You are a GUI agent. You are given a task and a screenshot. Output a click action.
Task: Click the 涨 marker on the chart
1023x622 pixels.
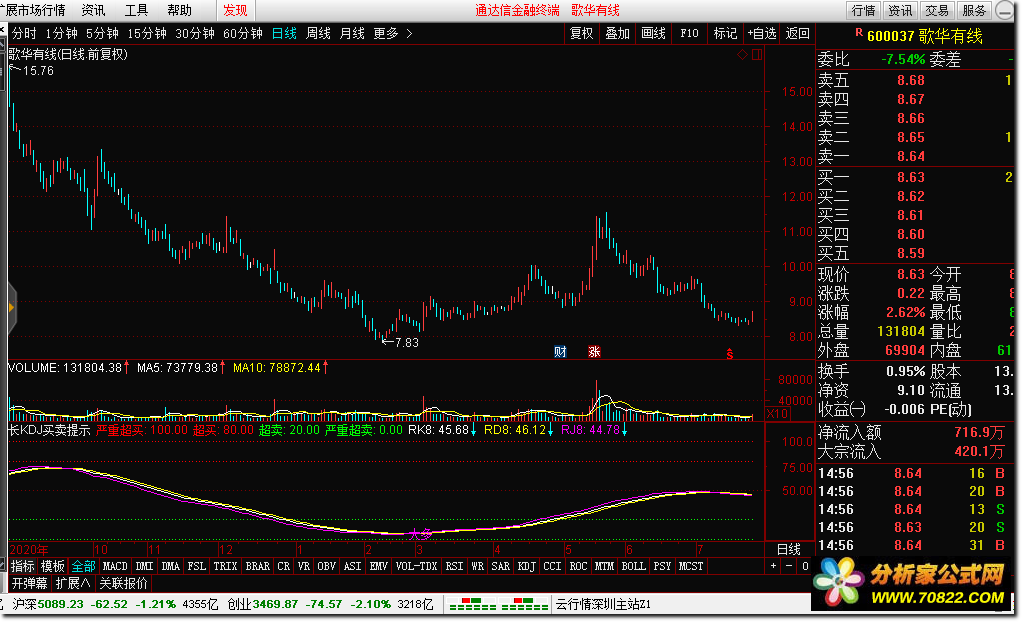(x=594, y=352)
